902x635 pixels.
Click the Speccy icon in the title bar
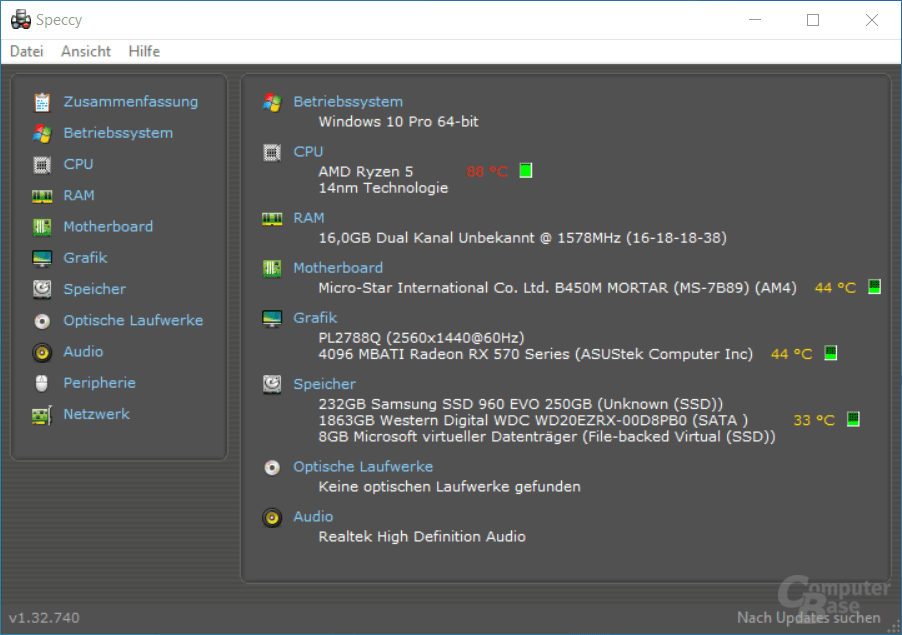pyautogui.click(x=19, y=19)
